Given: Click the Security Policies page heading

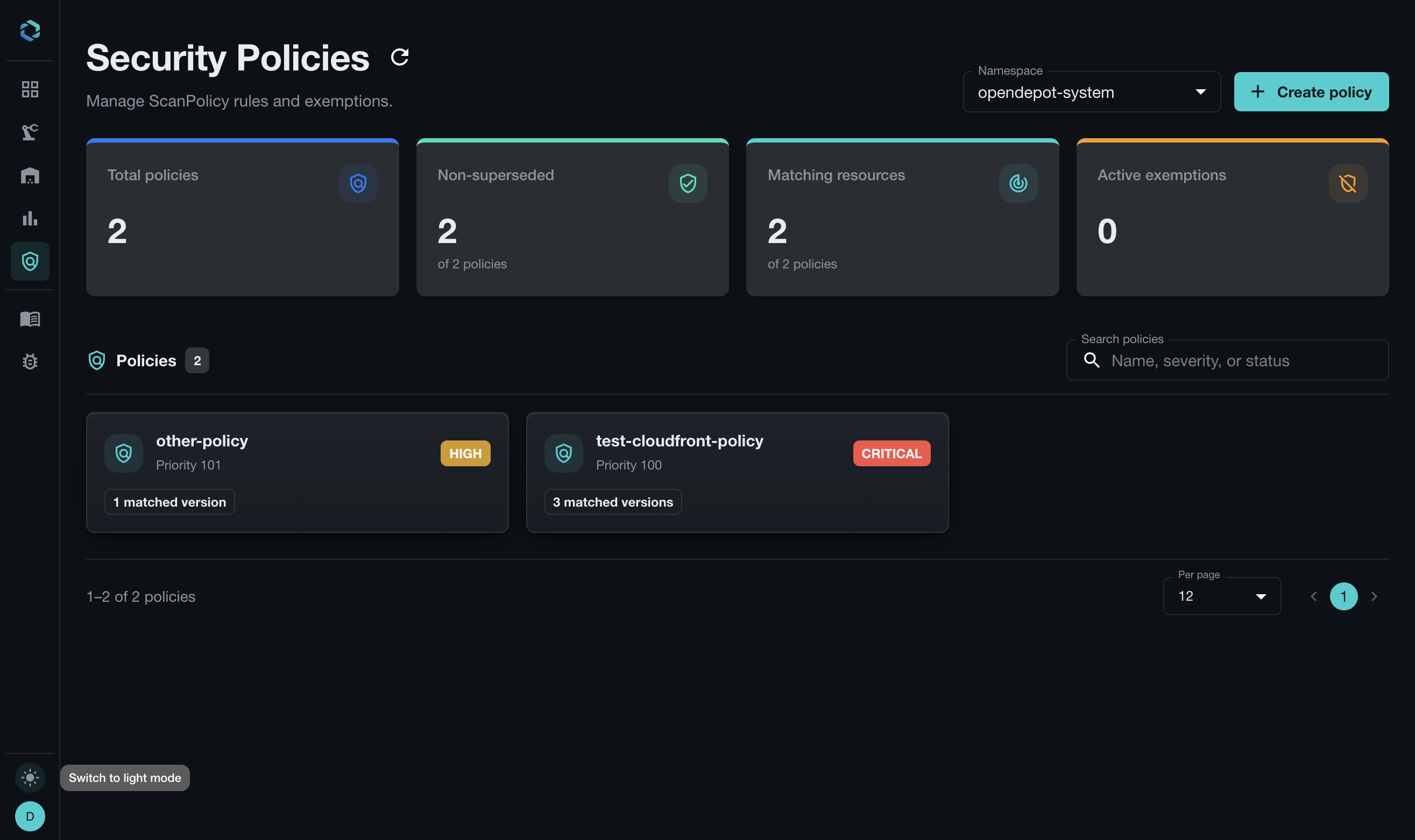Looking at the screenshot, I should [x=228, y=58].
